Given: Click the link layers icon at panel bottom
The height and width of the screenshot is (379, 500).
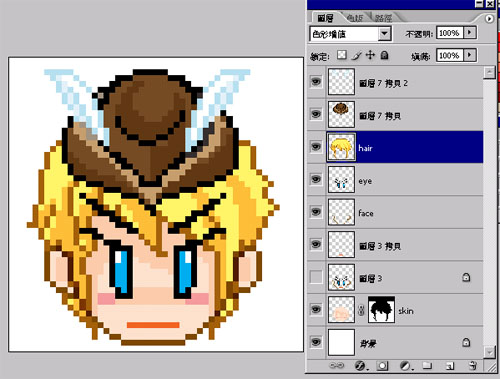Looking at the screenshot, I should coord(337,366).
